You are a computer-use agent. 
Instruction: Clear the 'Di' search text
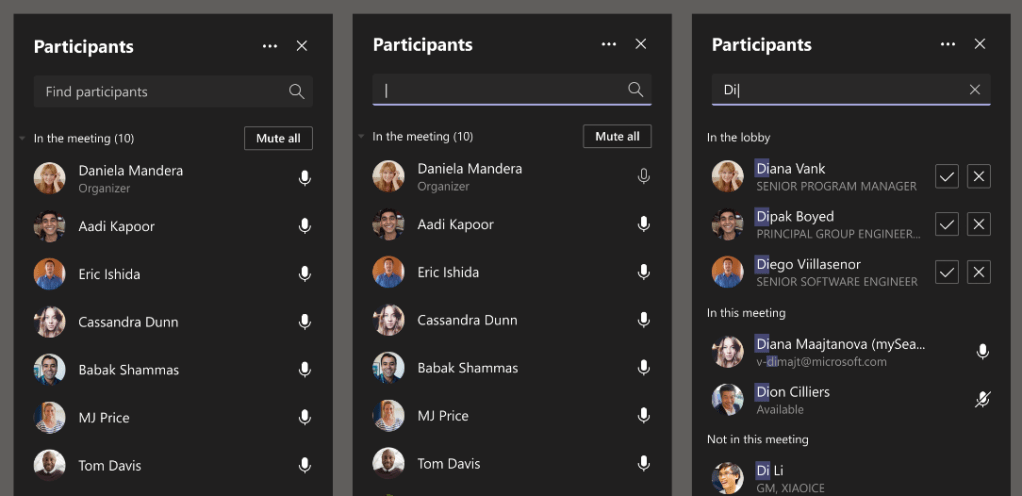click(974, 90)
